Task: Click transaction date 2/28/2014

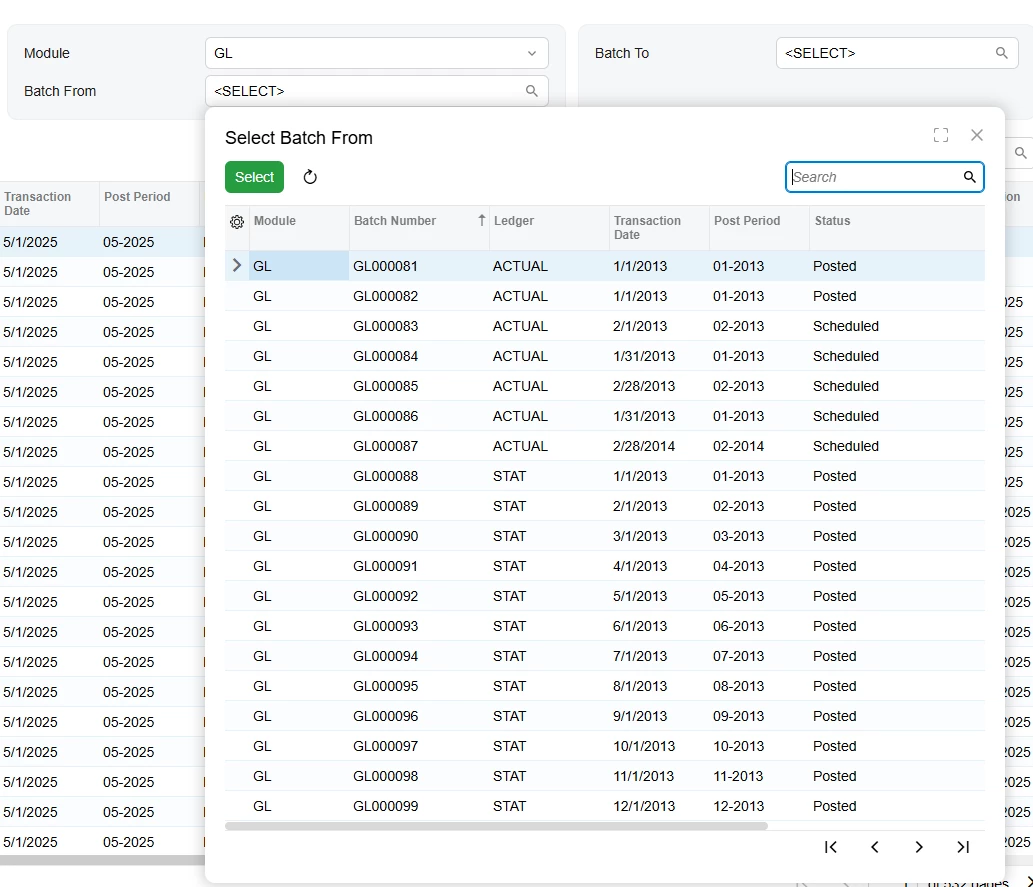Action: pos(644,446)
